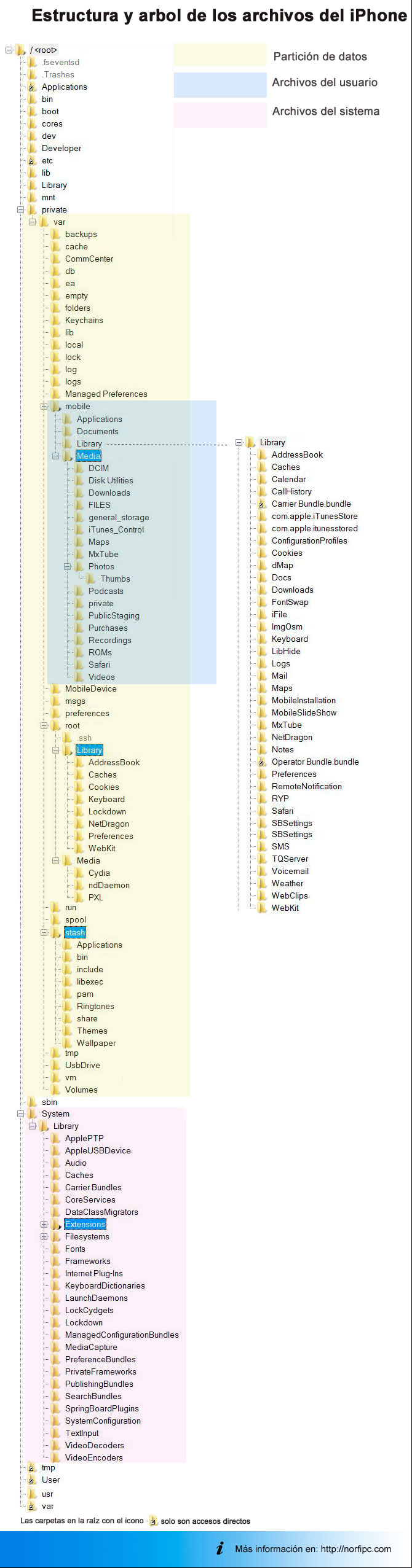The image size is (412, 1568).
Task: Click the faded folder icon beside .ssh
Action: (x=68, y=738)
